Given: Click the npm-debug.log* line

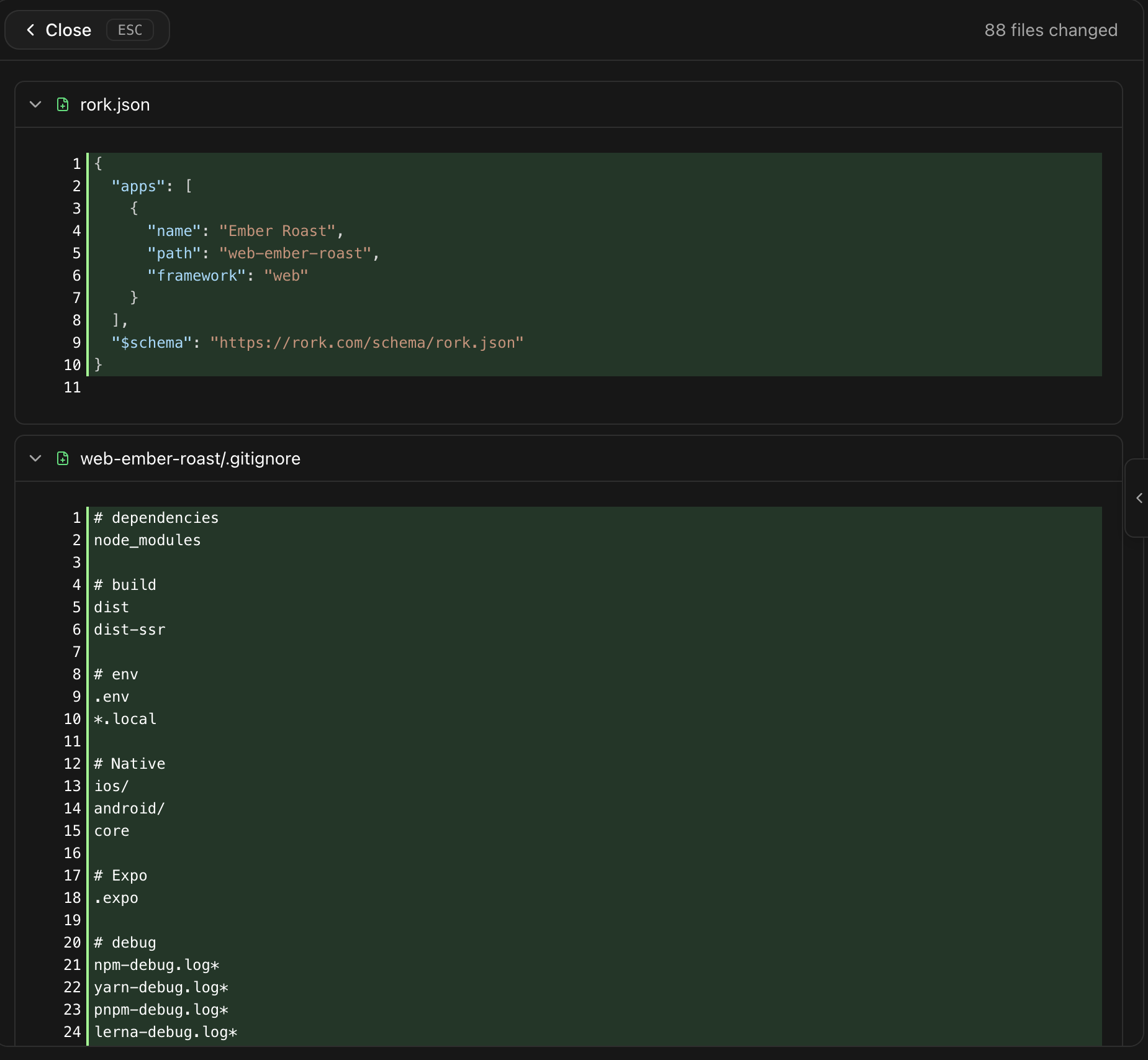Looking at the screenshot, I should (x=595, y=965).
